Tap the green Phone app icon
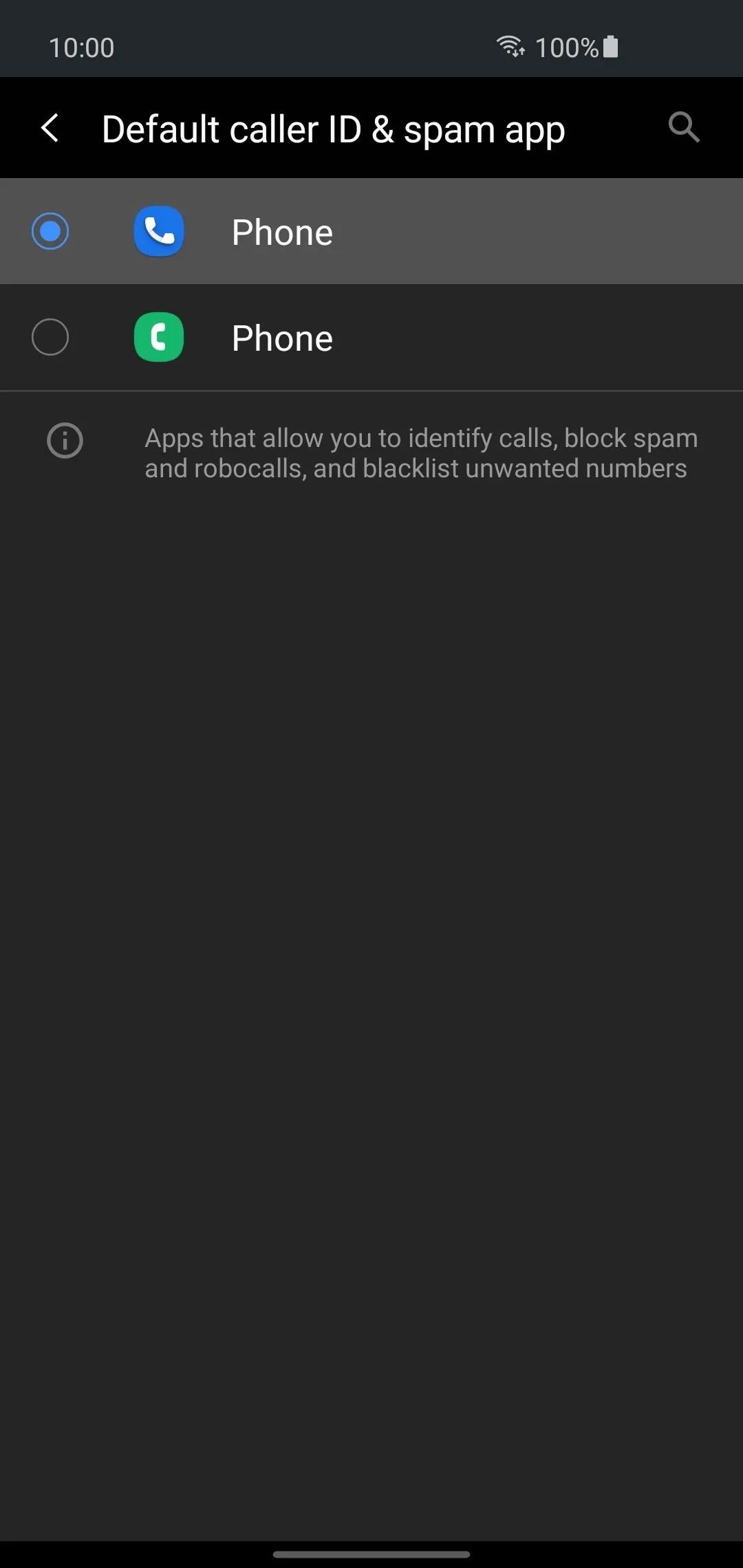743x1568 pixels. [x=159, y=337]
